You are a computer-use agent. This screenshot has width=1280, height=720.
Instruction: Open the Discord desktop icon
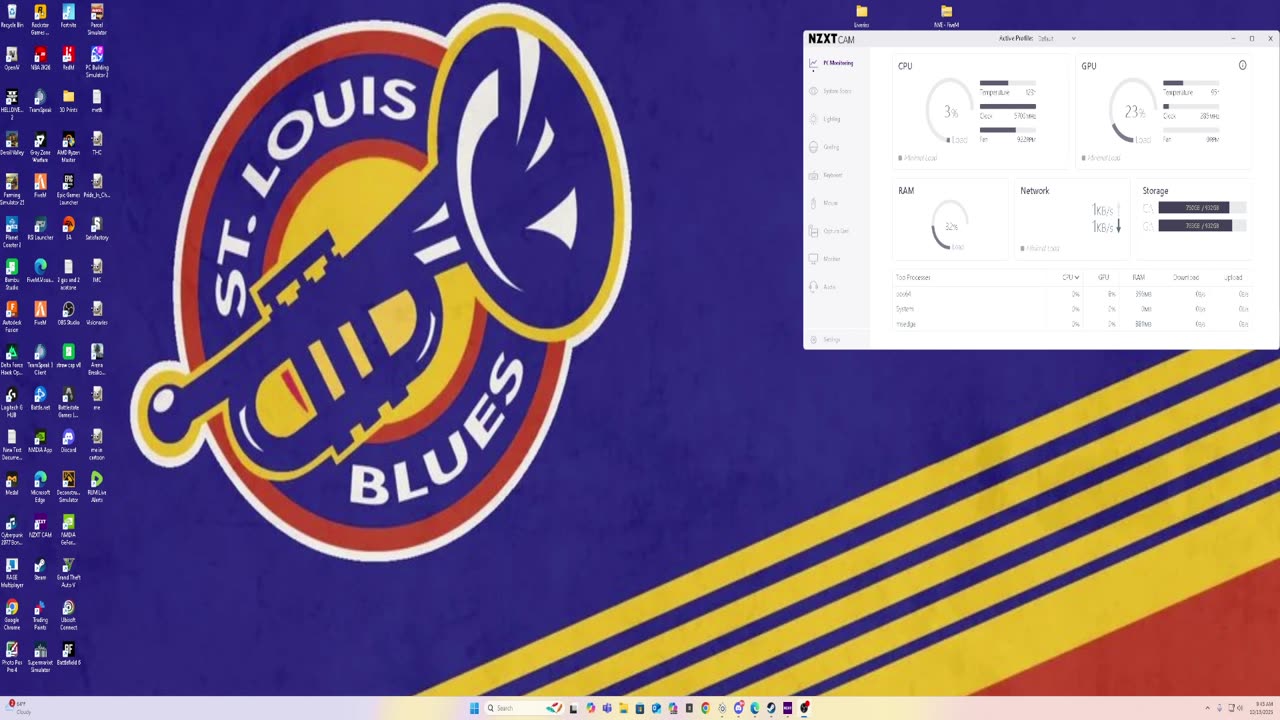[68, 440]
